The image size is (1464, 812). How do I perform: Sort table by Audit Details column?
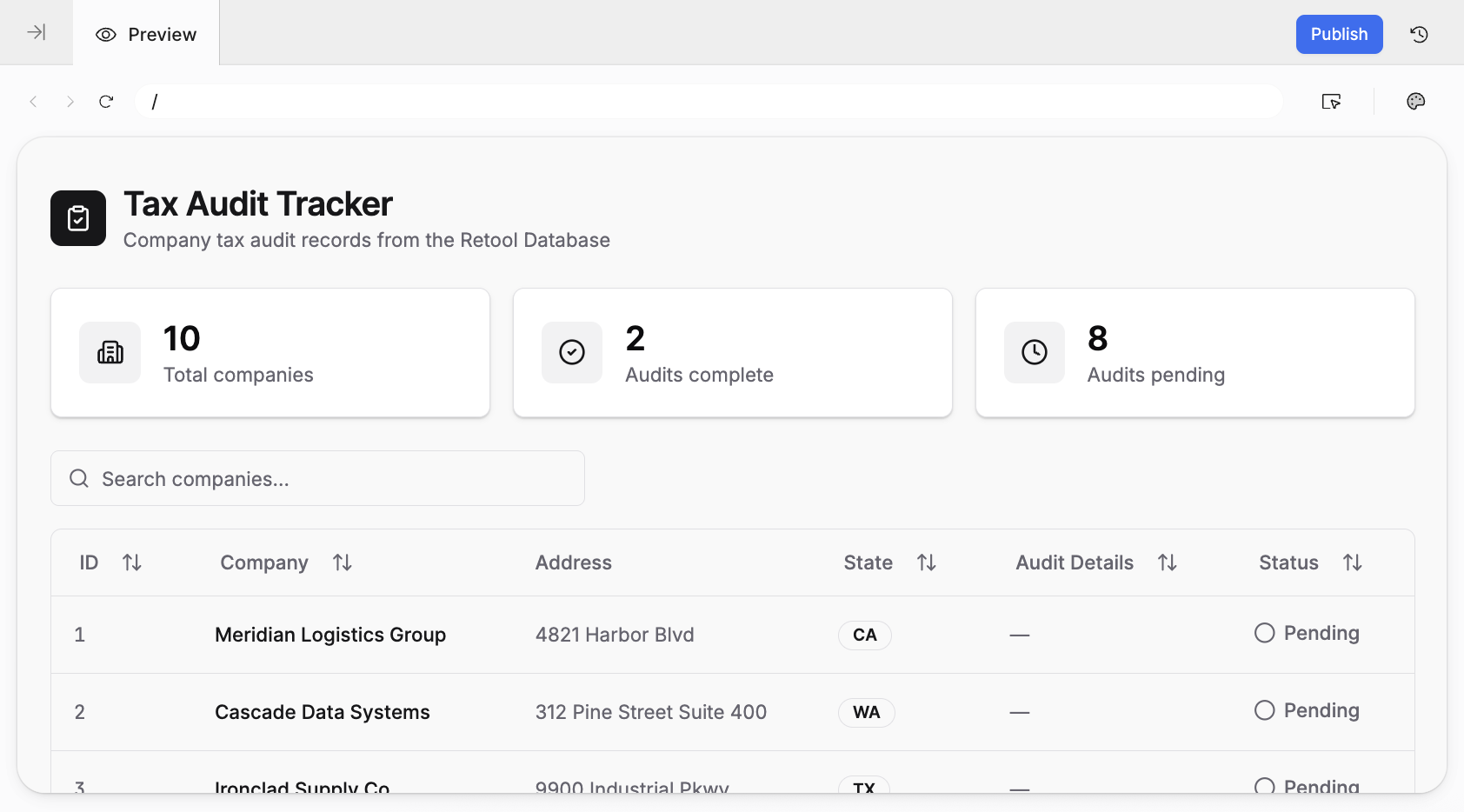pos(1168,562)
